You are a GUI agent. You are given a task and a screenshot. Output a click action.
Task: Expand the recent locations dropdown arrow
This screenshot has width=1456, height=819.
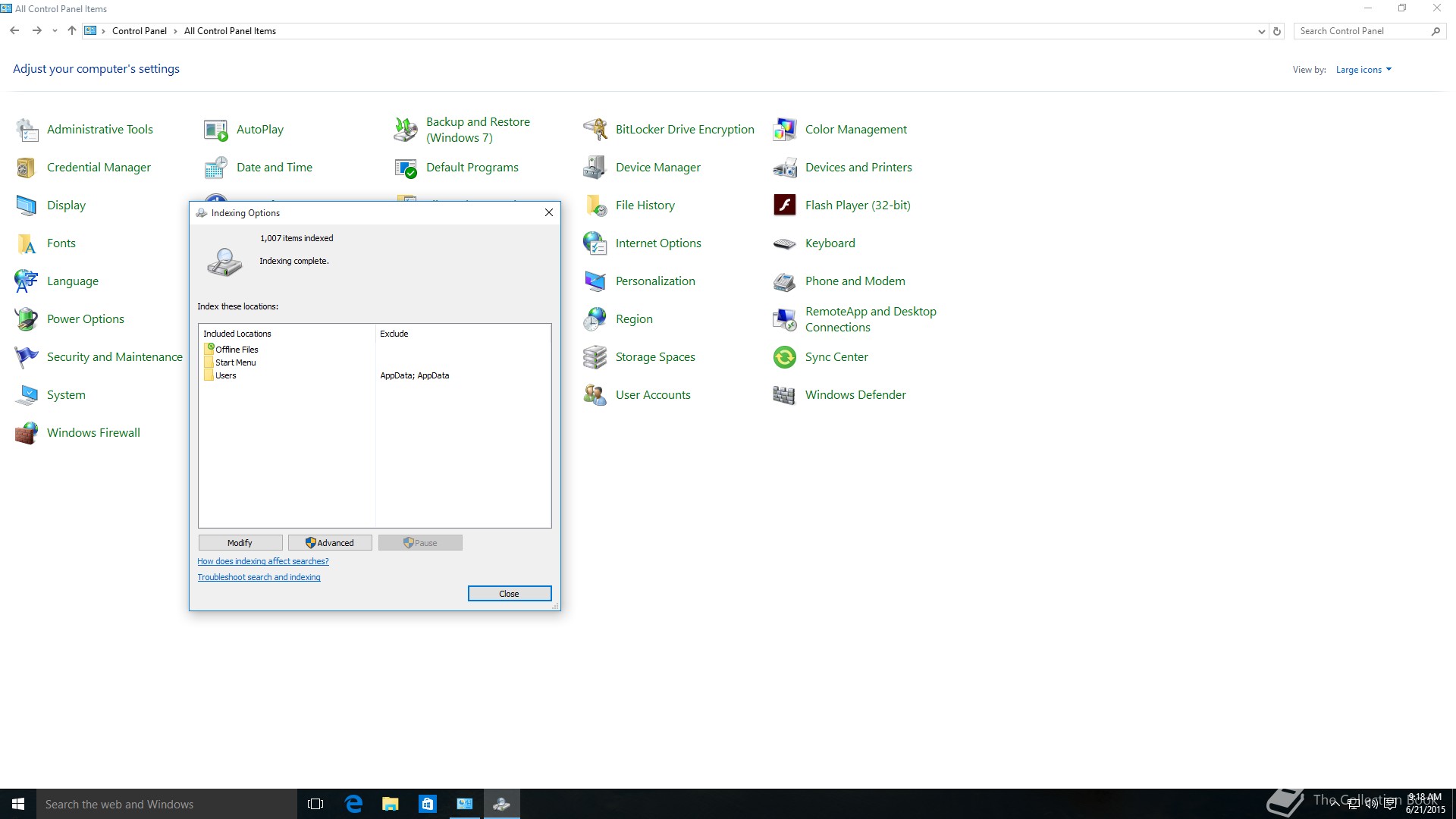pyautogui.click(x=55, y=31)
